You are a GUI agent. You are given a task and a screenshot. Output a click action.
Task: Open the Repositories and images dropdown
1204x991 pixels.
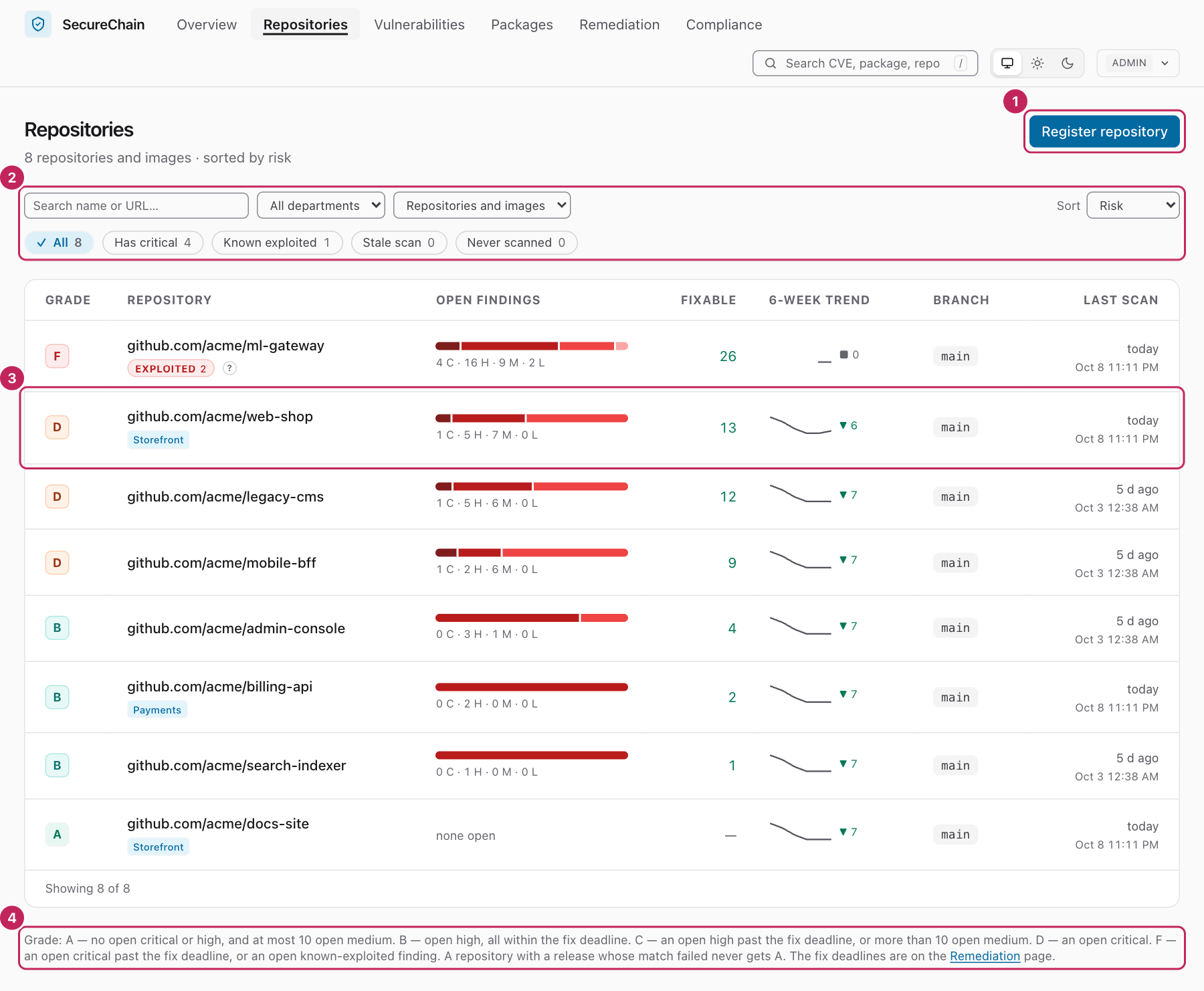point(482,205)
